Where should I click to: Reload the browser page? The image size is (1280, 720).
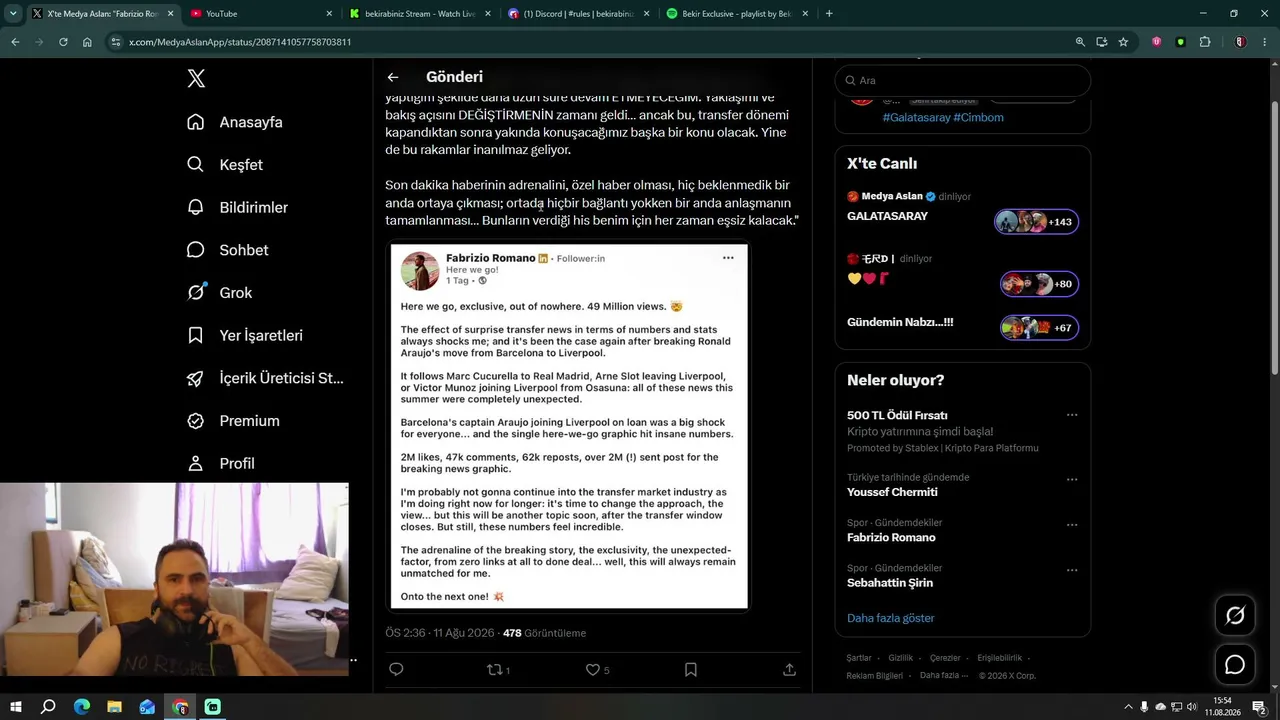(63, 42)
